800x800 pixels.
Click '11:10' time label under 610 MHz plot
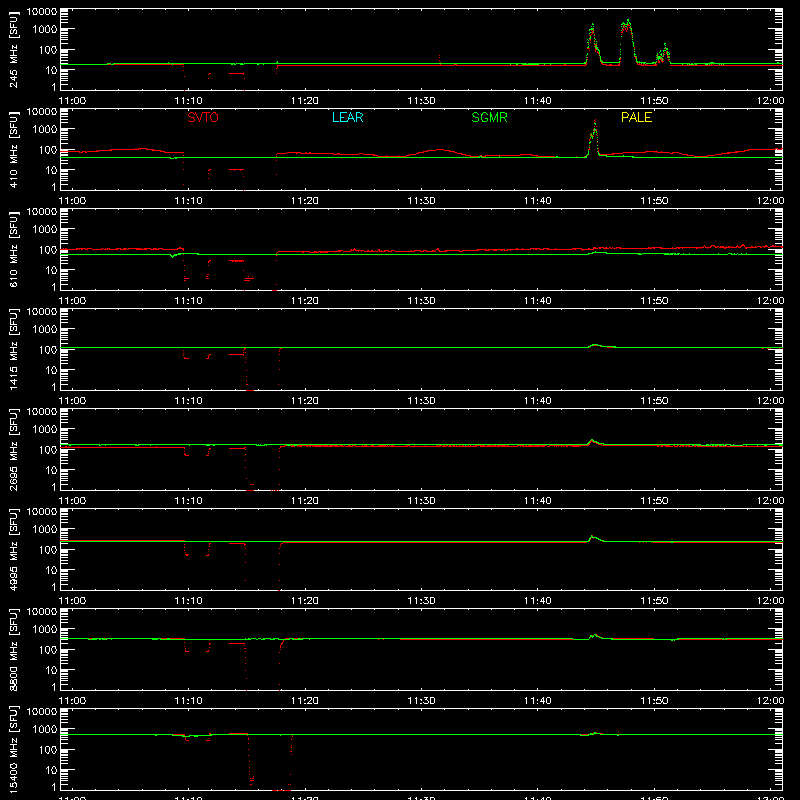coord(188,301)
